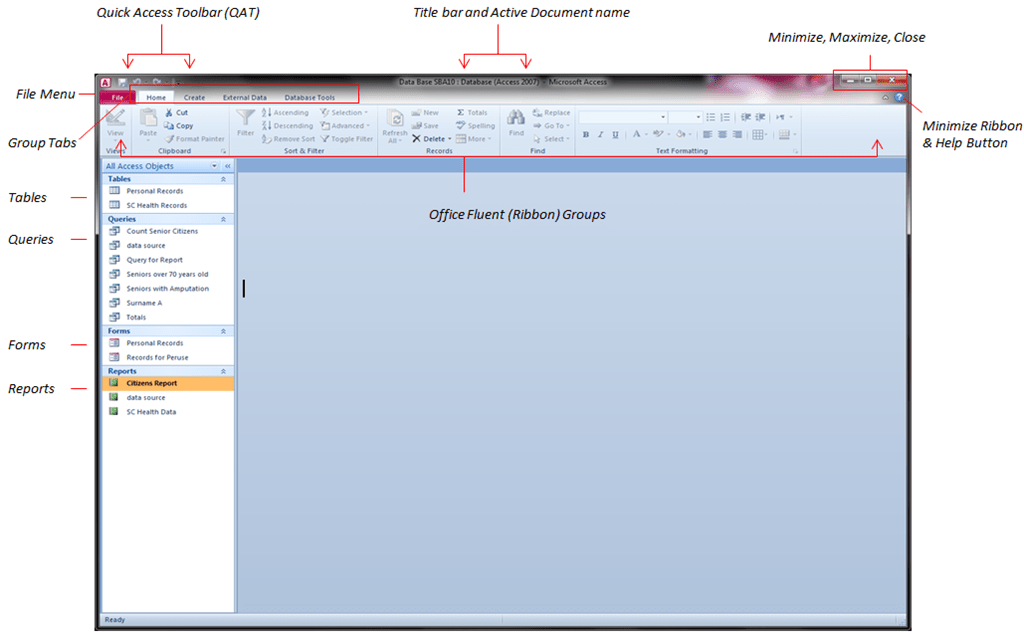The width and height of the screenshot is (1024, 632).
Task: Click the Increase Indent icon
Action: coord(760,117)
